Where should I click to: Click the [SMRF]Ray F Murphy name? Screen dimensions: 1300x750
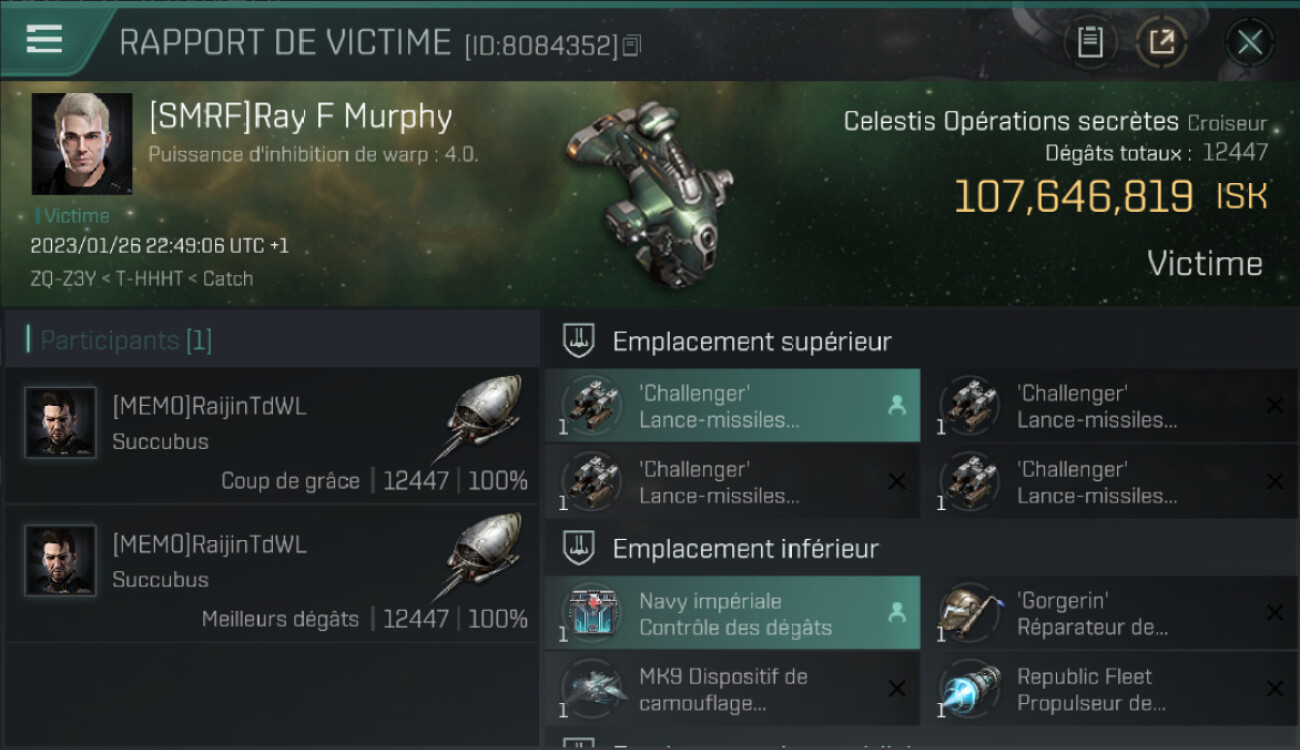click(x=300, y=117)
